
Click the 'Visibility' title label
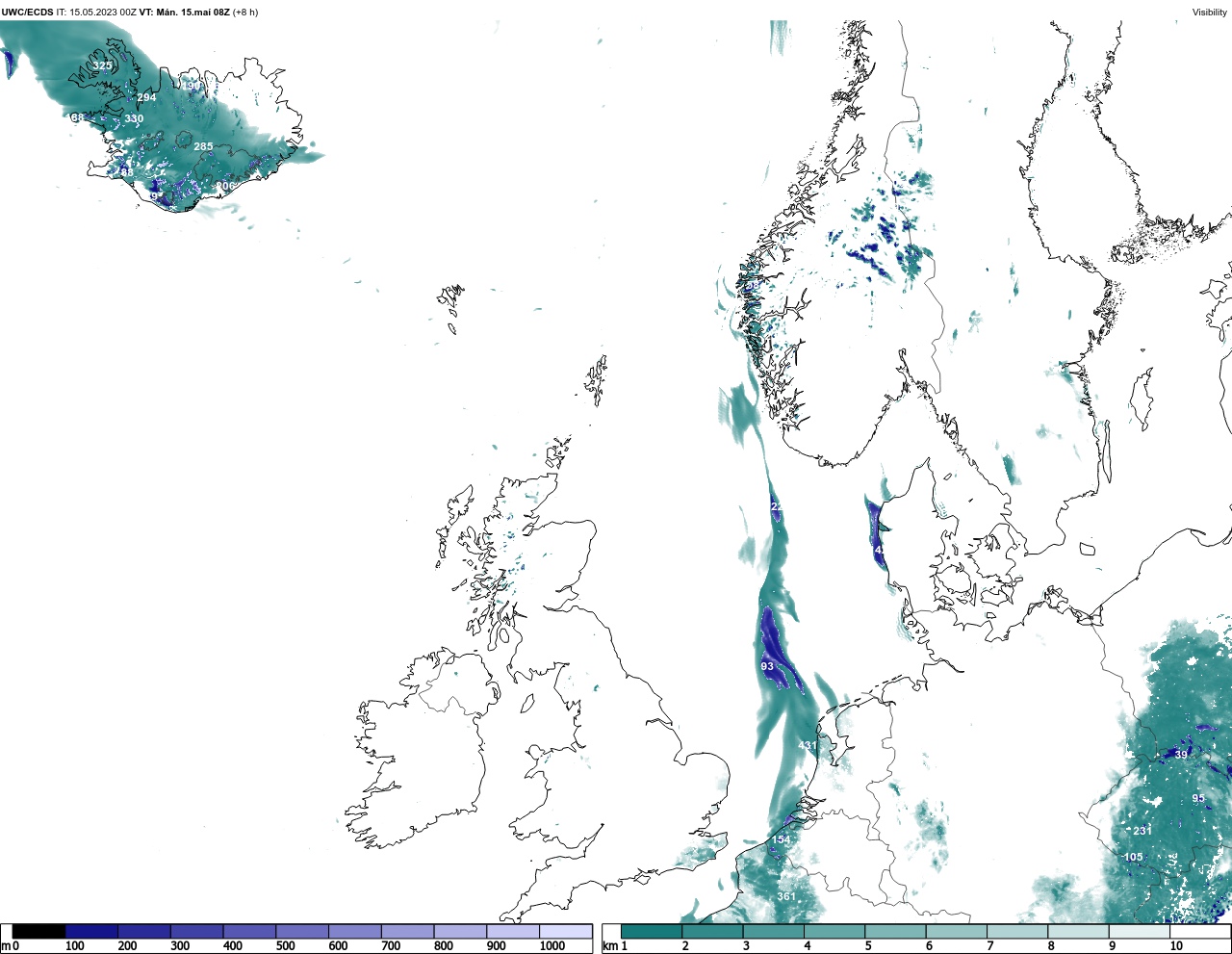[x=1210, y=13]
